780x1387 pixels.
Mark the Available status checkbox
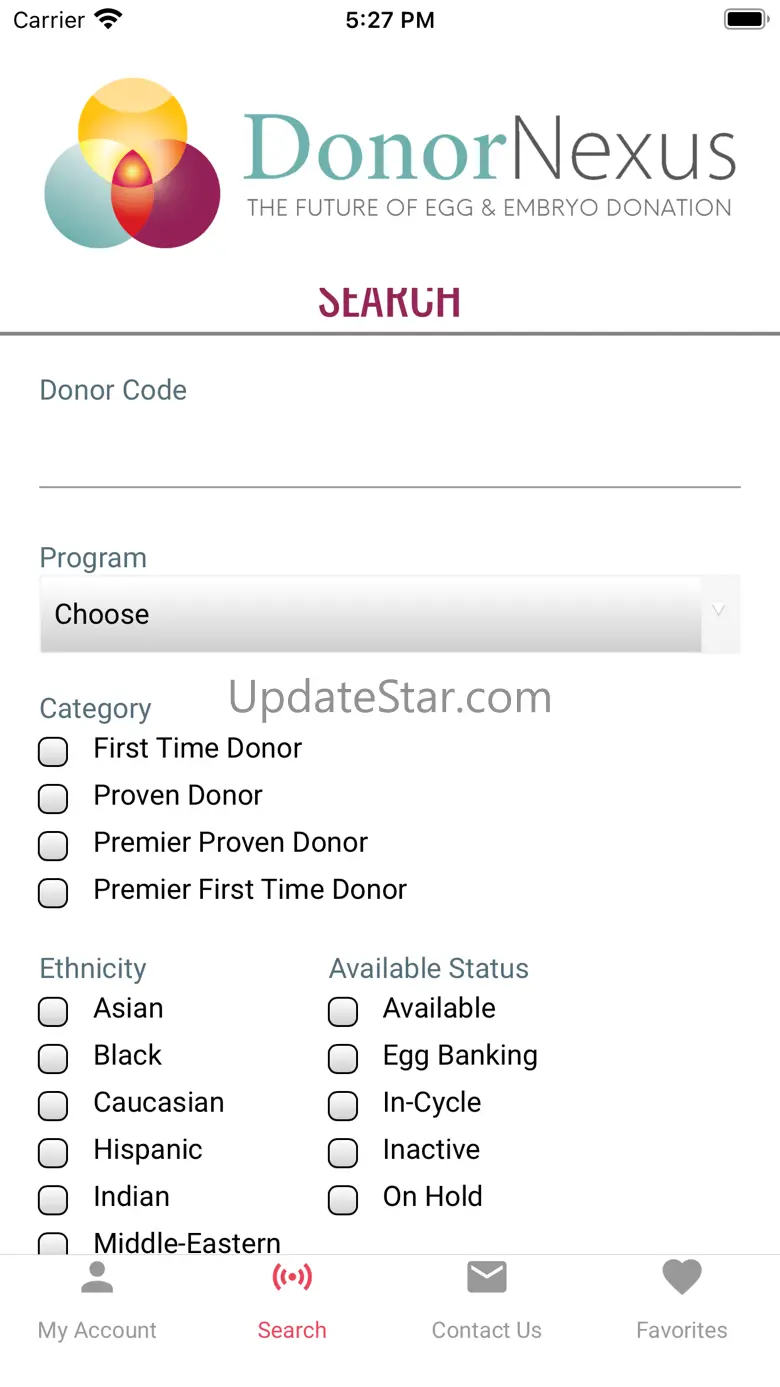343,1011
